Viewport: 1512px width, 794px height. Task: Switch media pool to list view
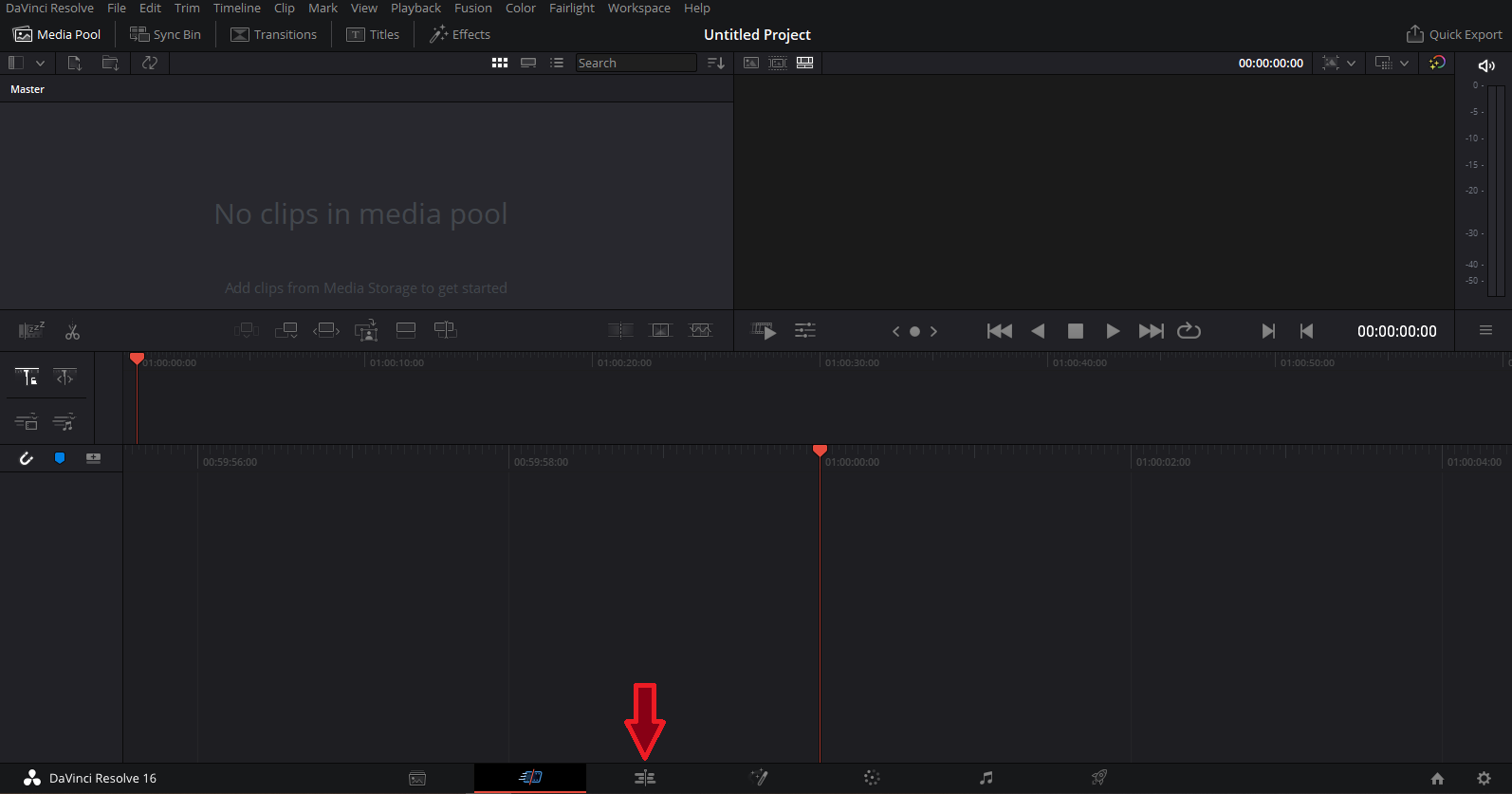tap(557, 63)
